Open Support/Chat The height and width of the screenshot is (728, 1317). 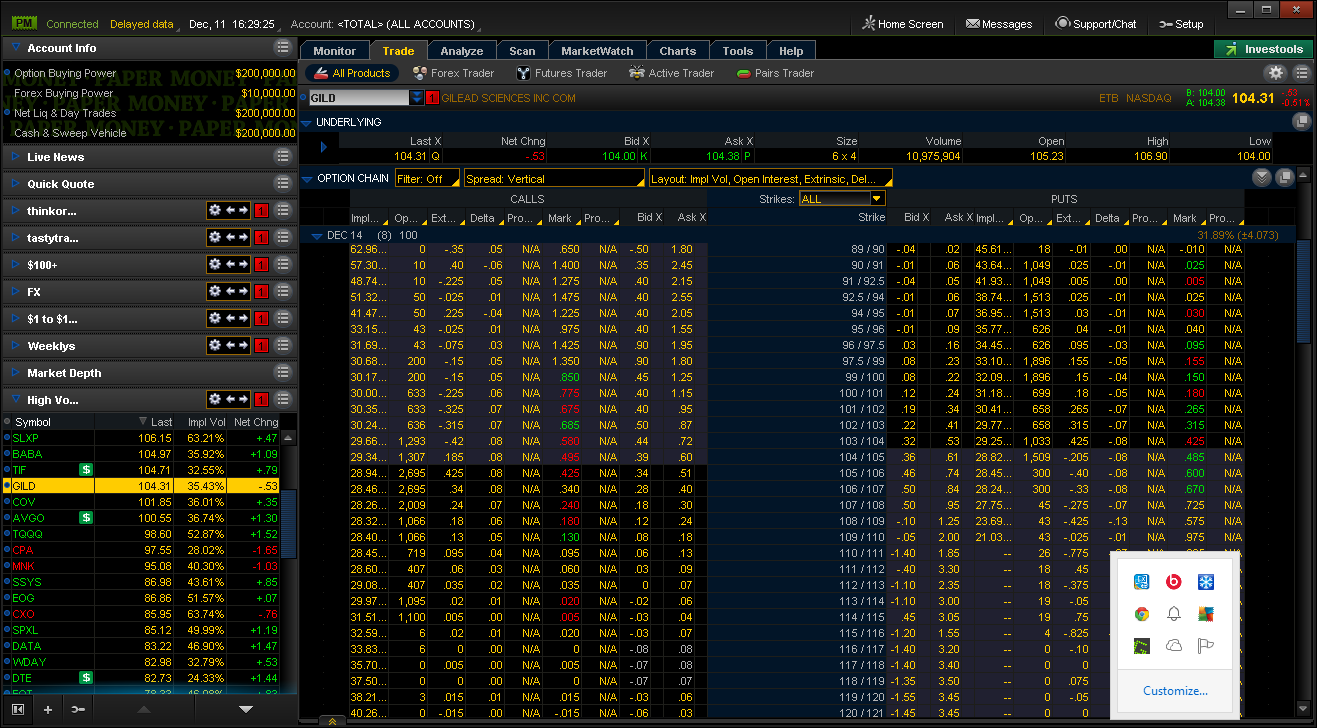click(1096, 24)
